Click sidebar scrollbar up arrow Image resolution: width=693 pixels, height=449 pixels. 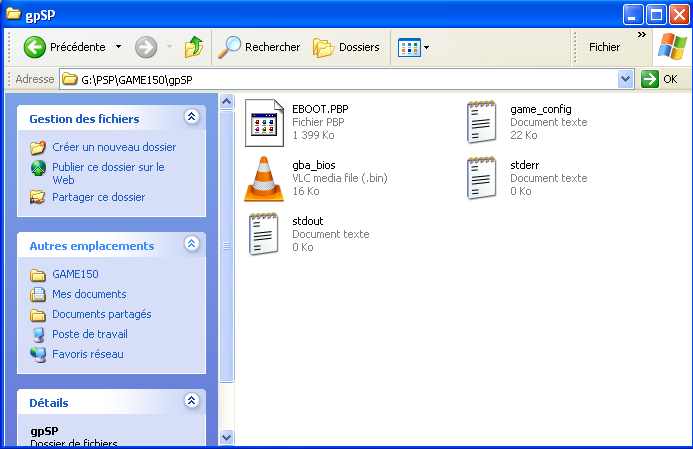(x=226, y=102)
